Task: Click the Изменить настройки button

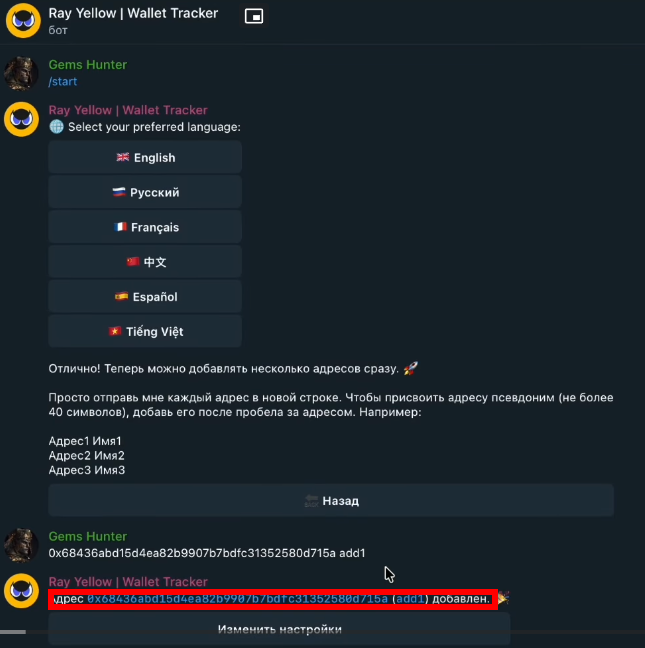Action: (x=279, y=629)
